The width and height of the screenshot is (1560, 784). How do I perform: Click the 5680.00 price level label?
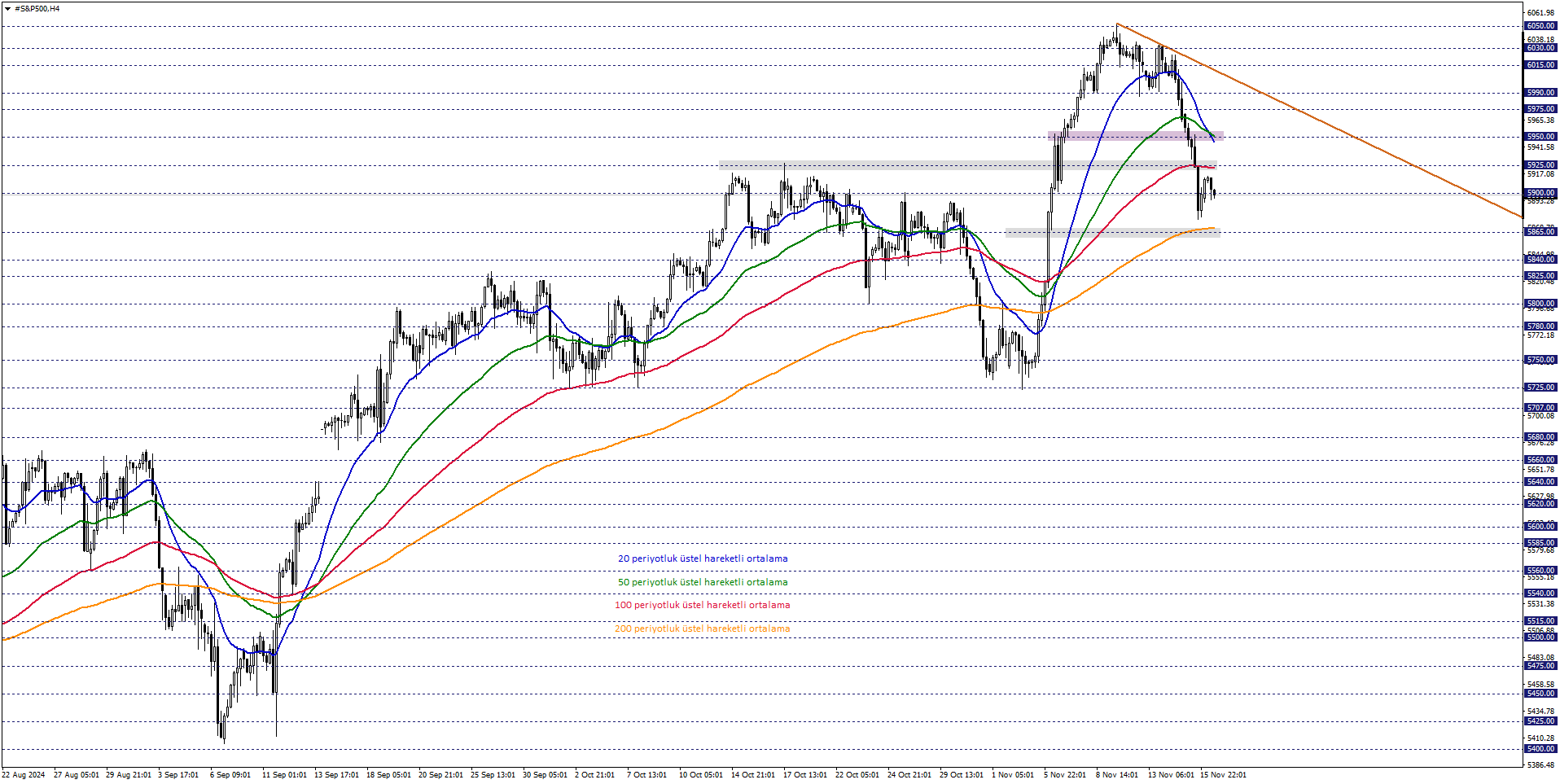[x=1540, y=437]
